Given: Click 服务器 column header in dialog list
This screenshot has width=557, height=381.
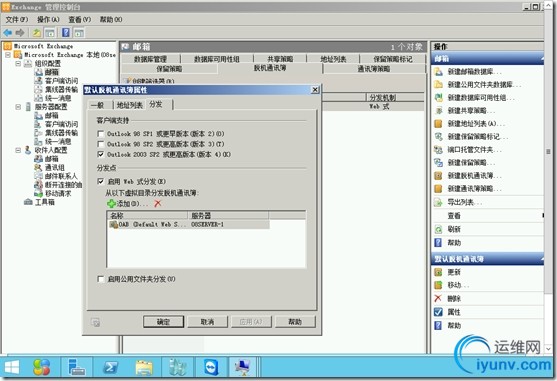Looking at the screenshot, I should (228, 215).
